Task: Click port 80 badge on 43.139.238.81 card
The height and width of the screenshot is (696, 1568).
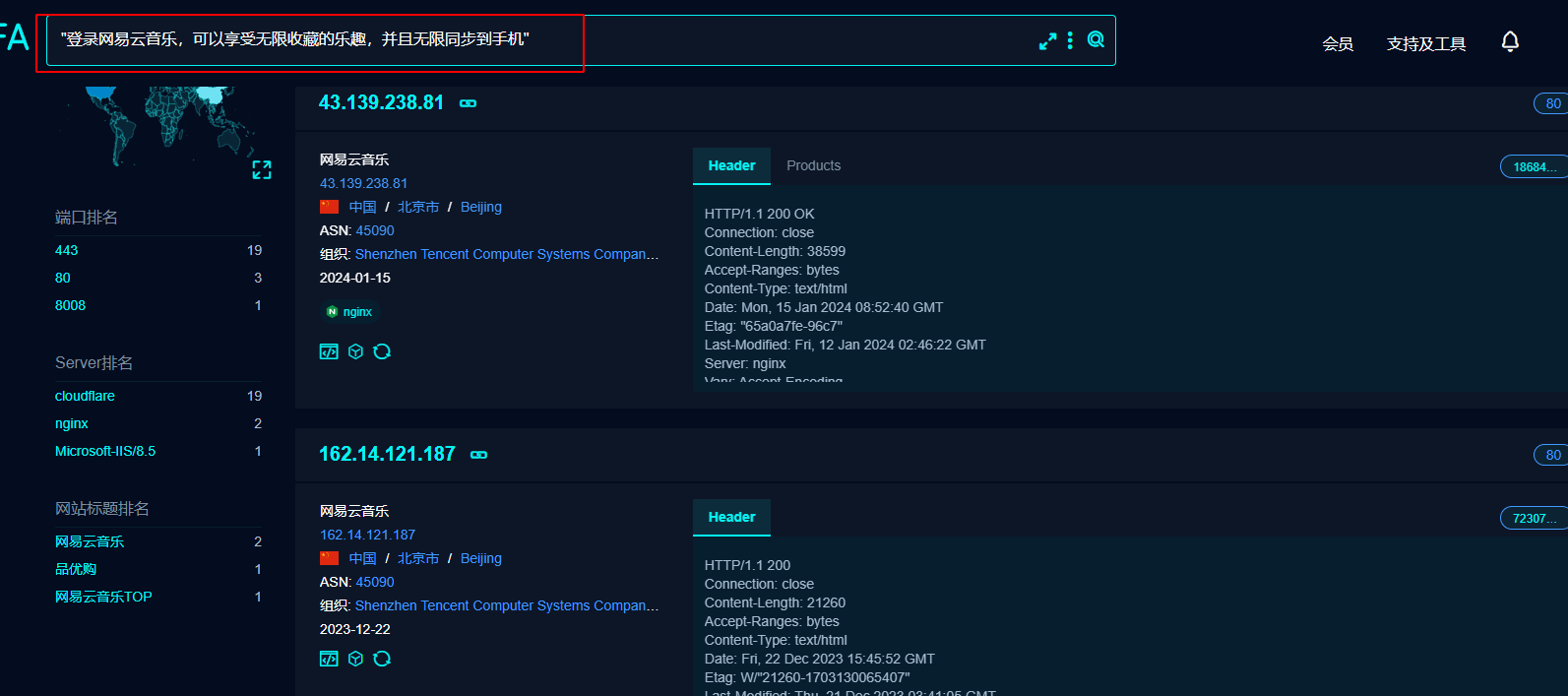Action: click(1551, 103)
